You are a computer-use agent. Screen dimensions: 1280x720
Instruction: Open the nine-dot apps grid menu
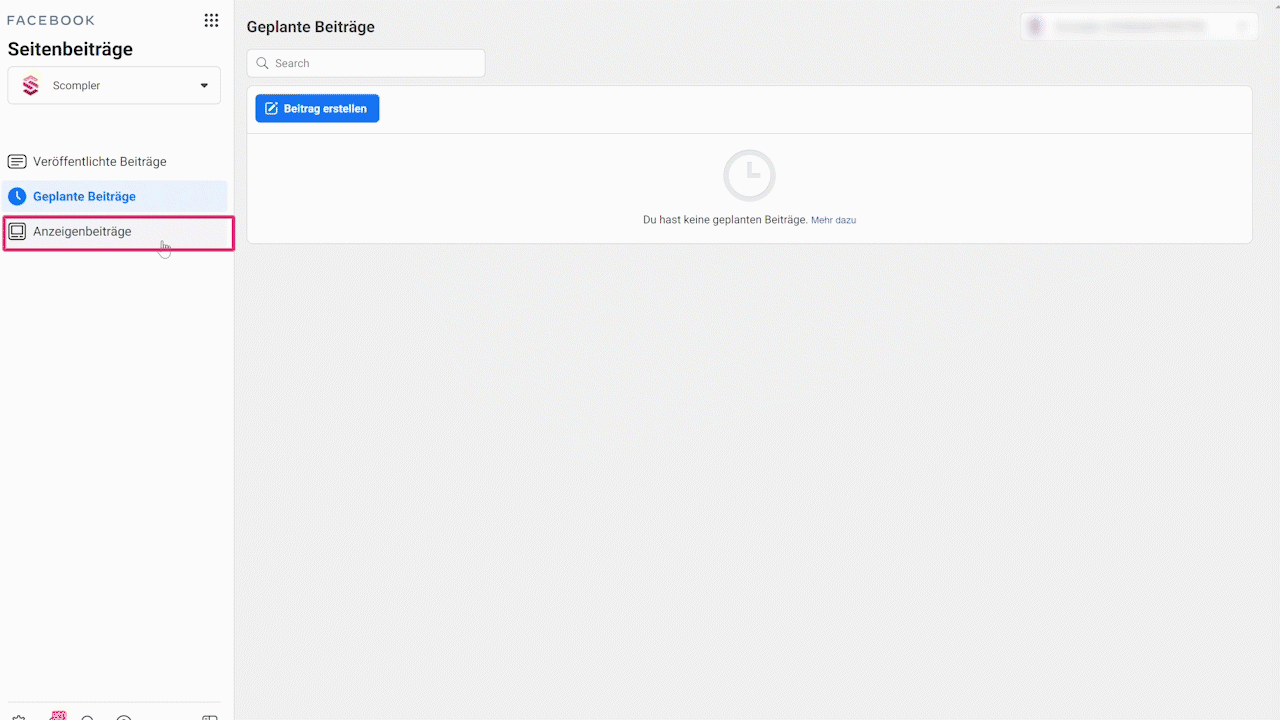click(211, 20)
